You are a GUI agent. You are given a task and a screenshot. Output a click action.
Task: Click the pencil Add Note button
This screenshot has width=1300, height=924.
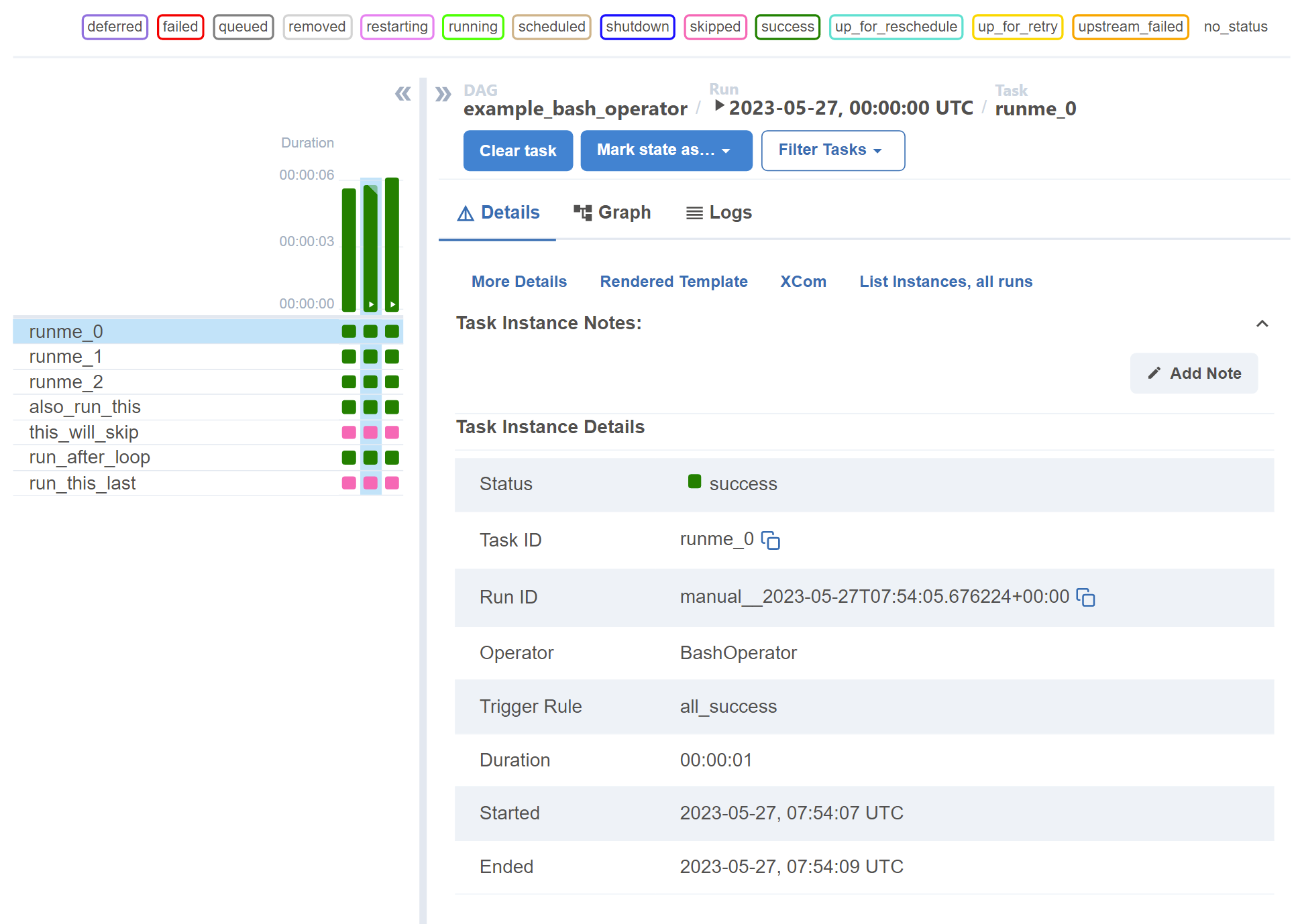(x=1193, y=373)
